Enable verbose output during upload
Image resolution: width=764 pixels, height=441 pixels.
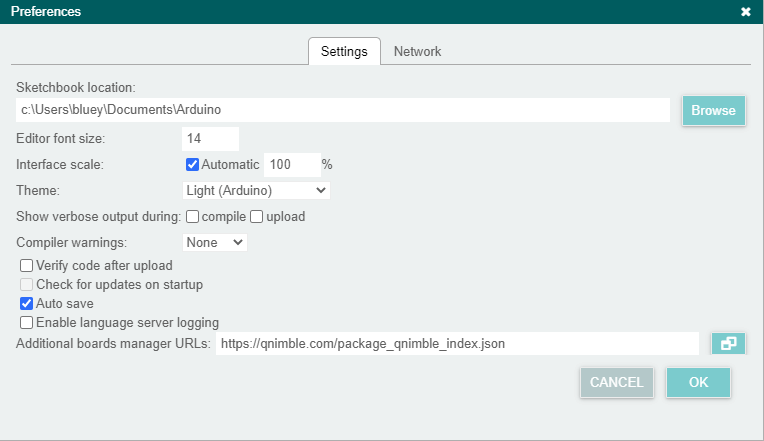(x=257, y=216)
